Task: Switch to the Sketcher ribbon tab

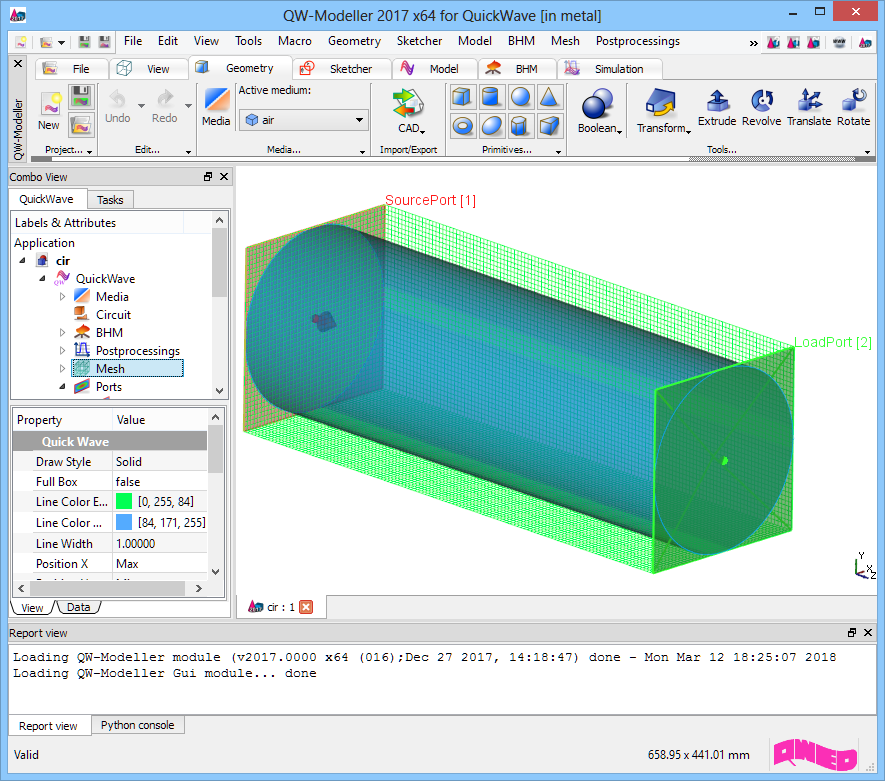Action: tap(339, 69)
